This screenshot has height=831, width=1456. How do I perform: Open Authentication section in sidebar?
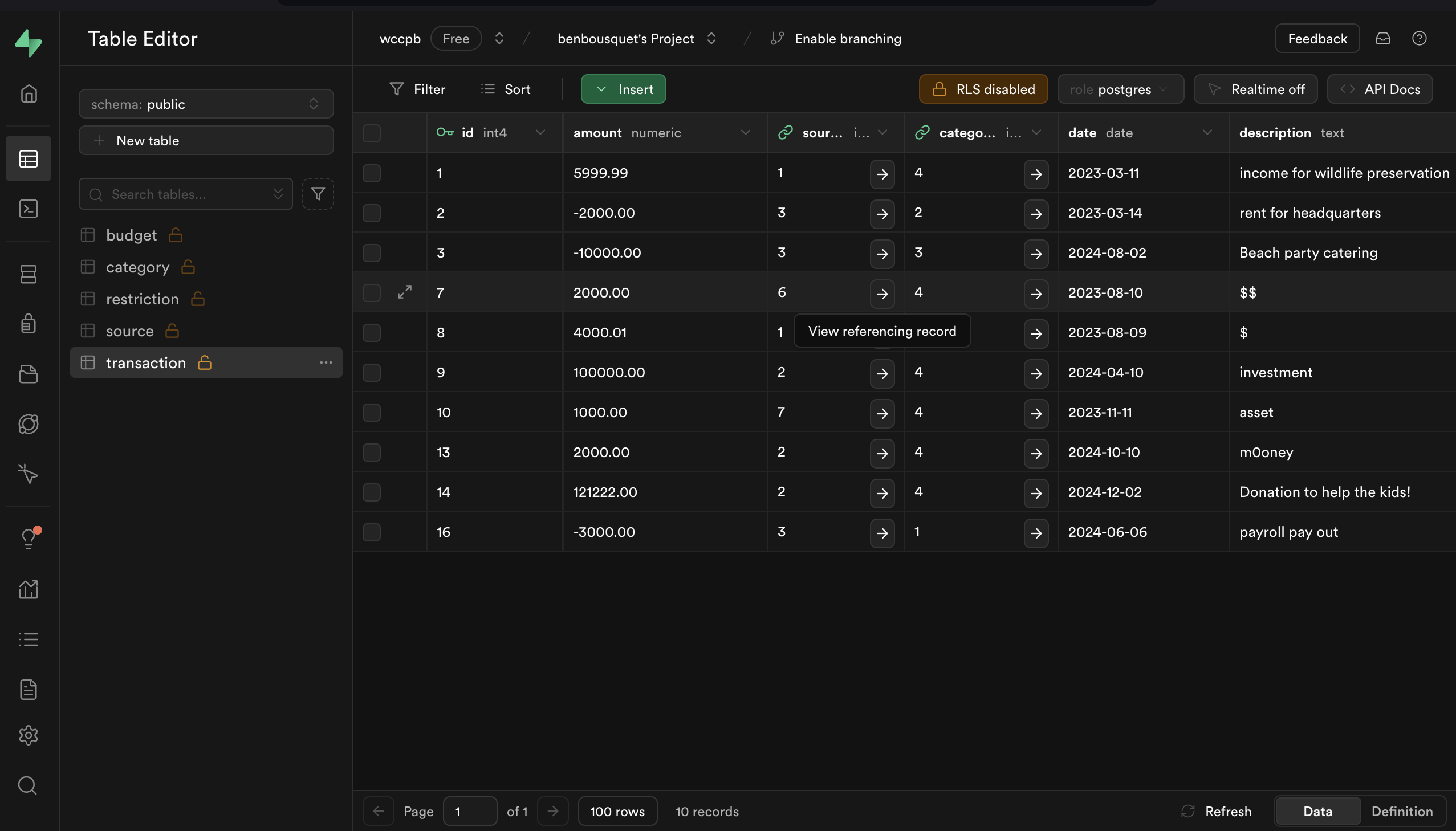click(x=28, y=324)
